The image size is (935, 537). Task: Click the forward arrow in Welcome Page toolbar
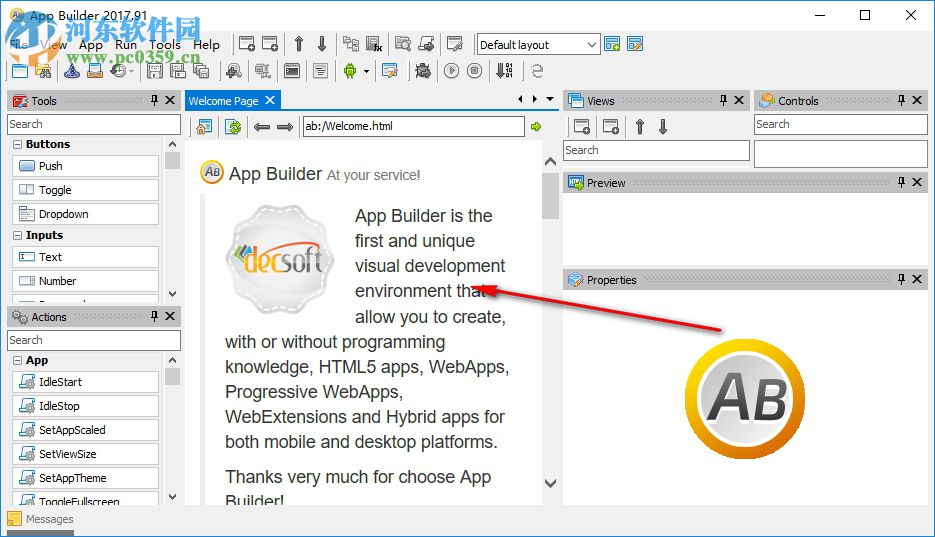click(285, 126)
